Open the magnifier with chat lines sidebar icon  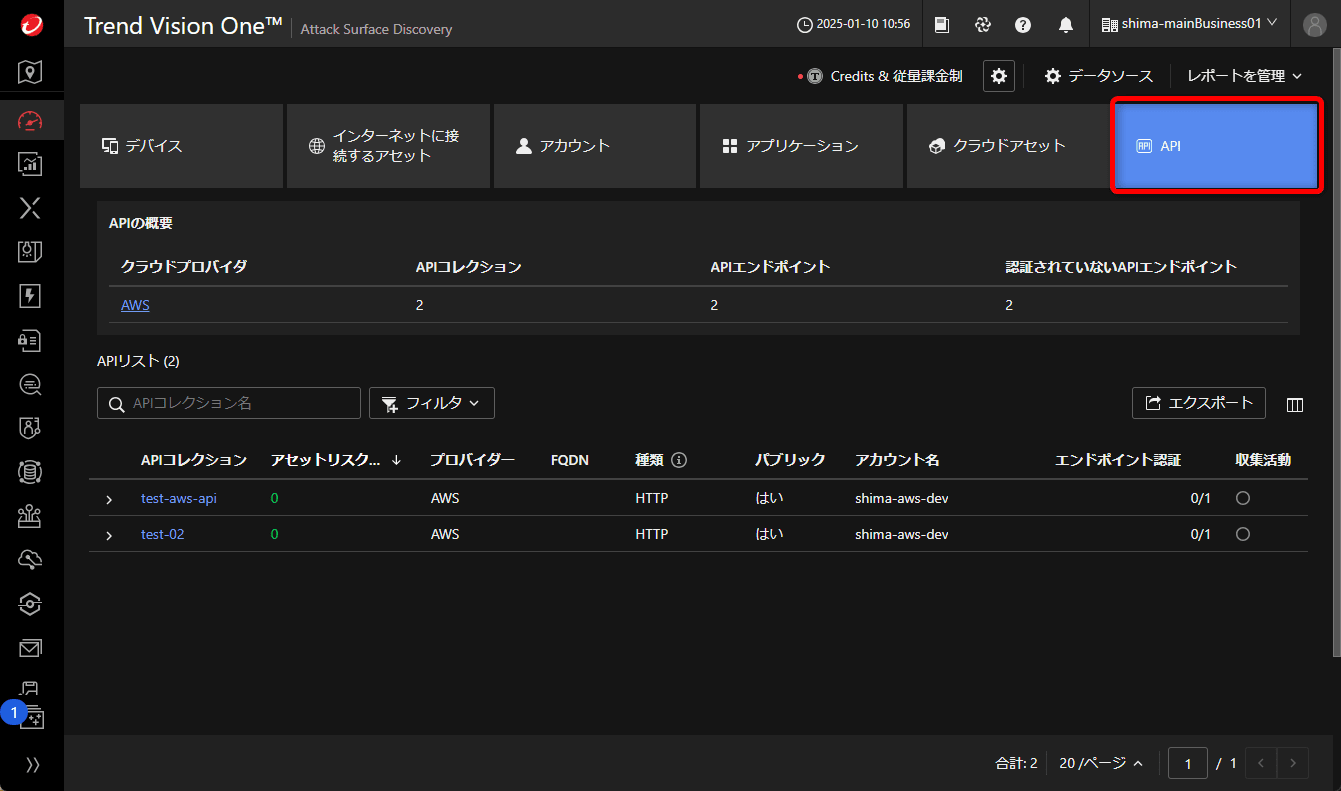[x=31, y=384]
